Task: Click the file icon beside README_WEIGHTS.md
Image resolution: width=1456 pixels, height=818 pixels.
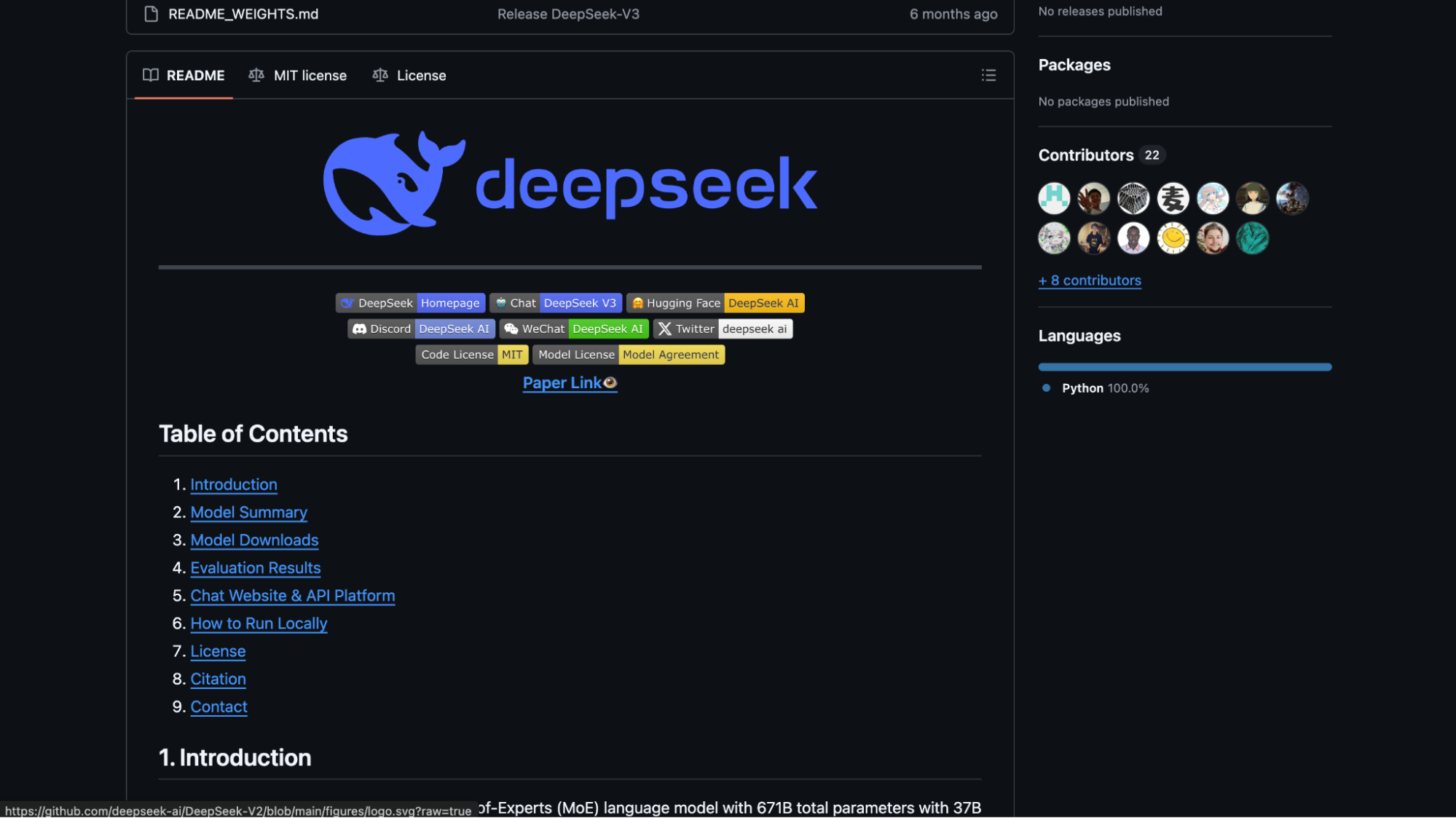Action: (151, 14)
